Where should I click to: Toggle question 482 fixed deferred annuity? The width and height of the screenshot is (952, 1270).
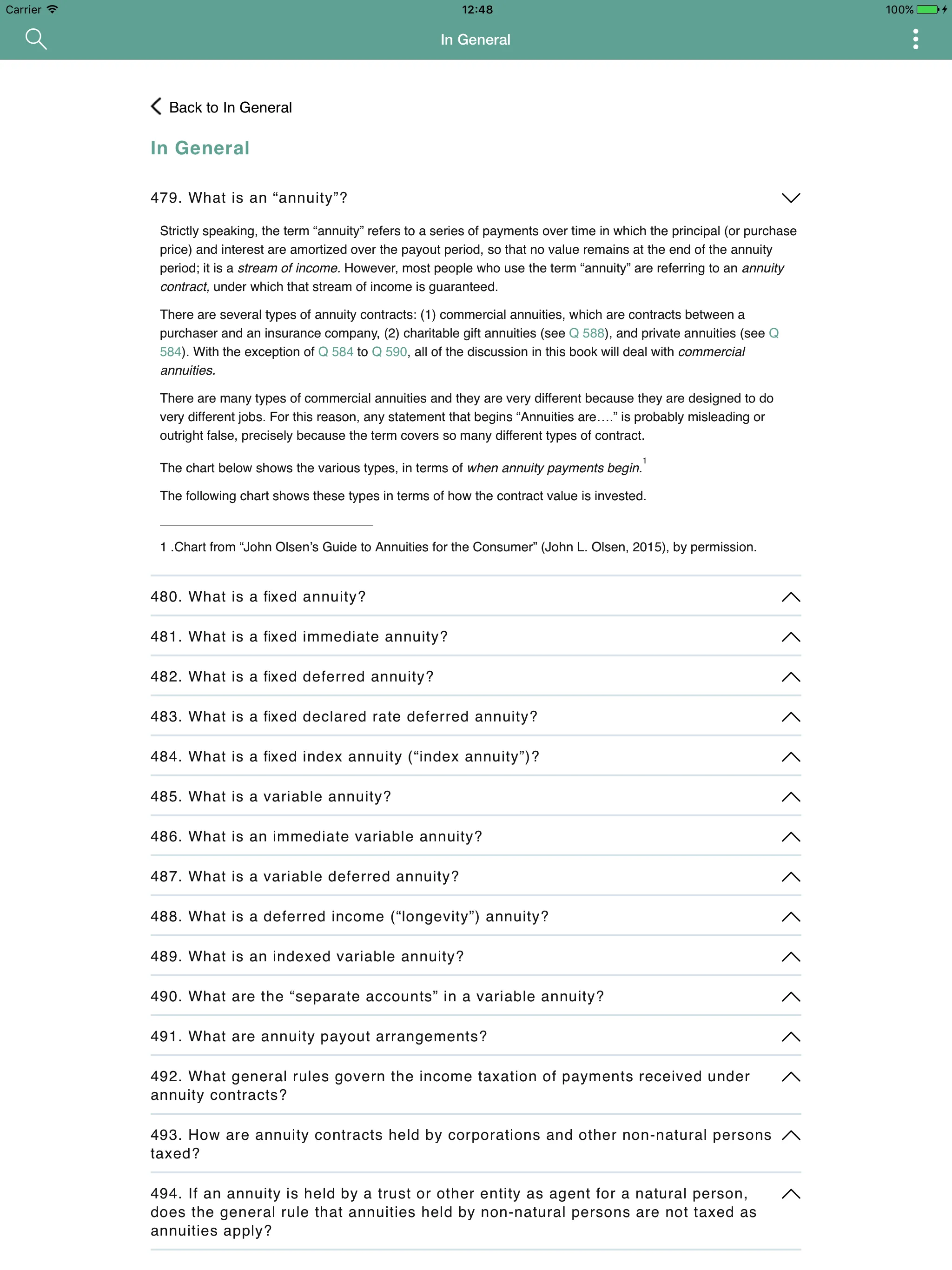tap(477, 676)
